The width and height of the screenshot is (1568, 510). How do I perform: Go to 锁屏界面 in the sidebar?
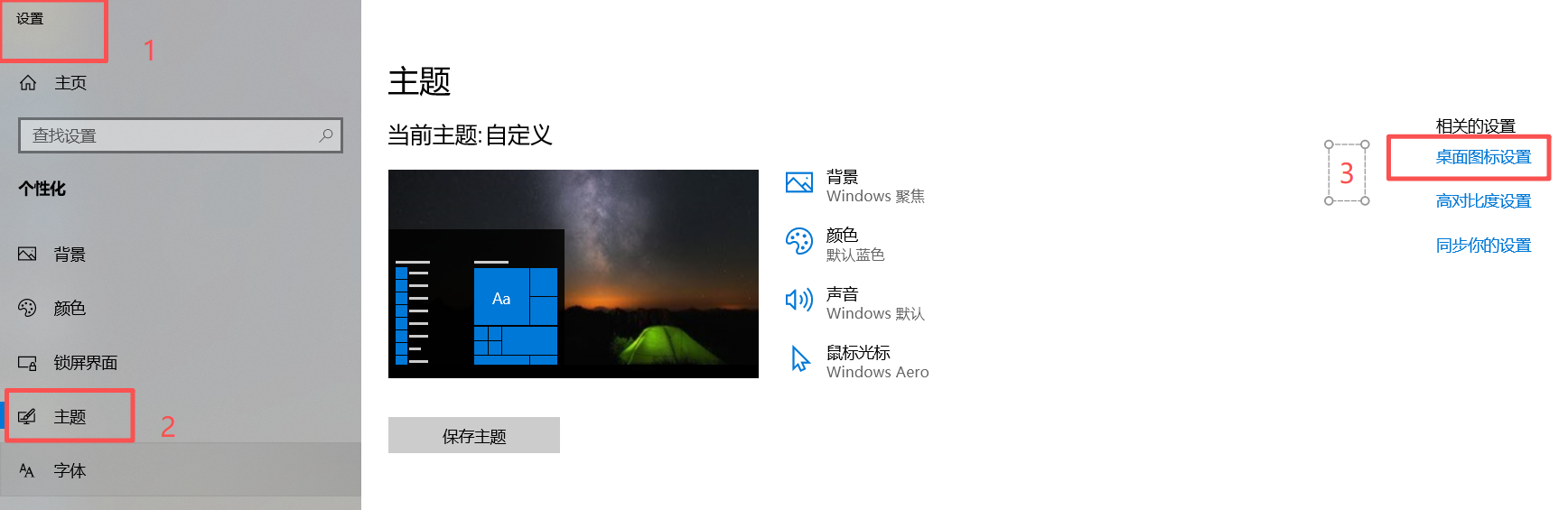coord(86,363)
